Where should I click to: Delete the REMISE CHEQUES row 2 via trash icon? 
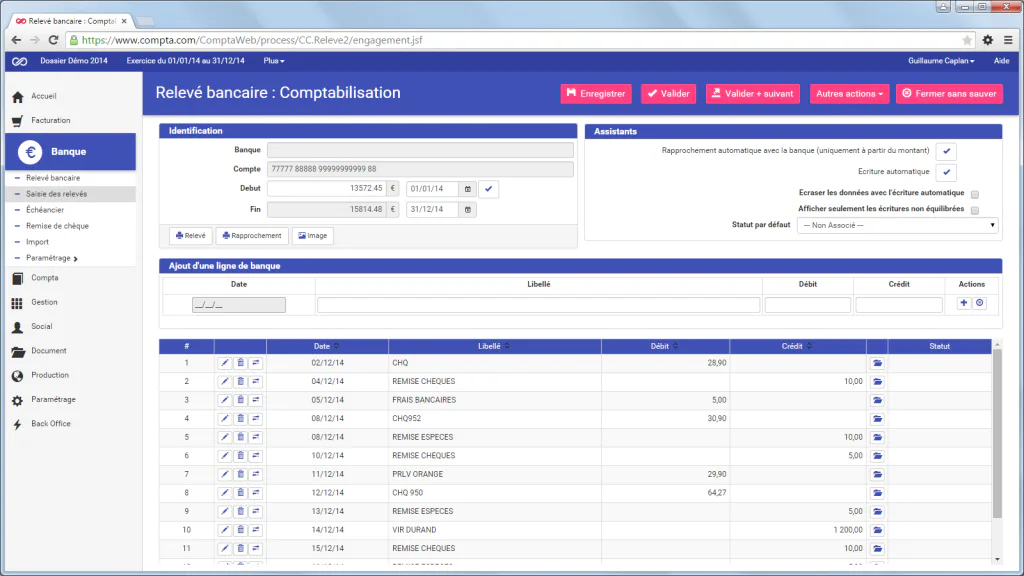[240, 381]
